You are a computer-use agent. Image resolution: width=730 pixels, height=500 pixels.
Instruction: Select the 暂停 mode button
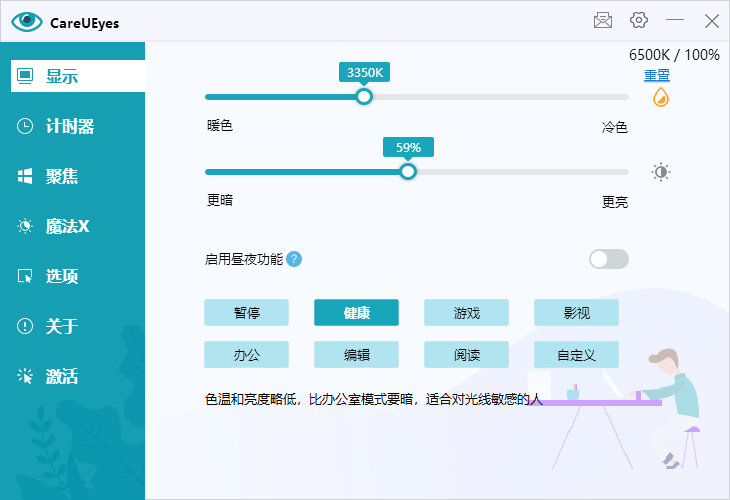246,312
